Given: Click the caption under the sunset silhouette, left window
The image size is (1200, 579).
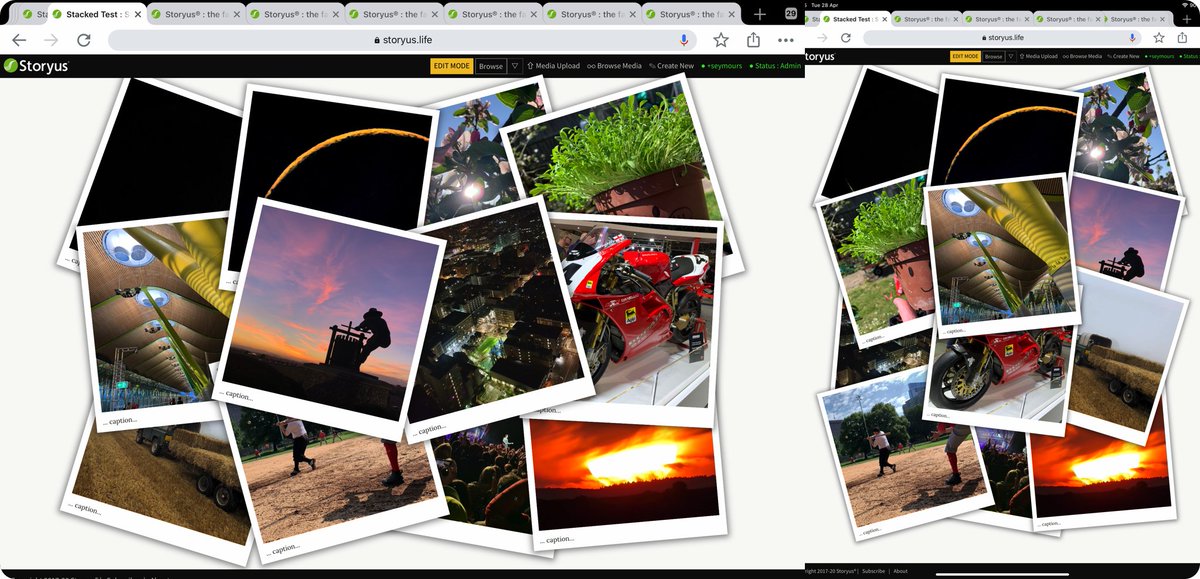Looking at the screenshot, I should (237, 397).
